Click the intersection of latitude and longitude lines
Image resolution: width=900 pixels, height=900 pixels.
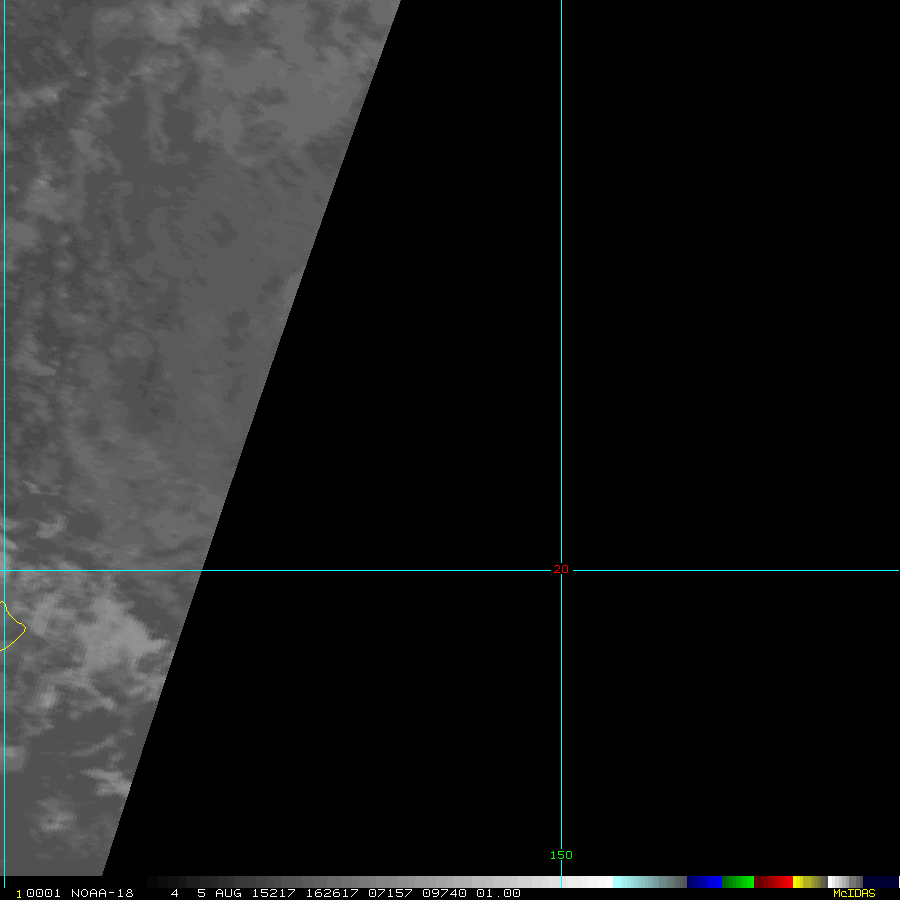coord(561,571)
